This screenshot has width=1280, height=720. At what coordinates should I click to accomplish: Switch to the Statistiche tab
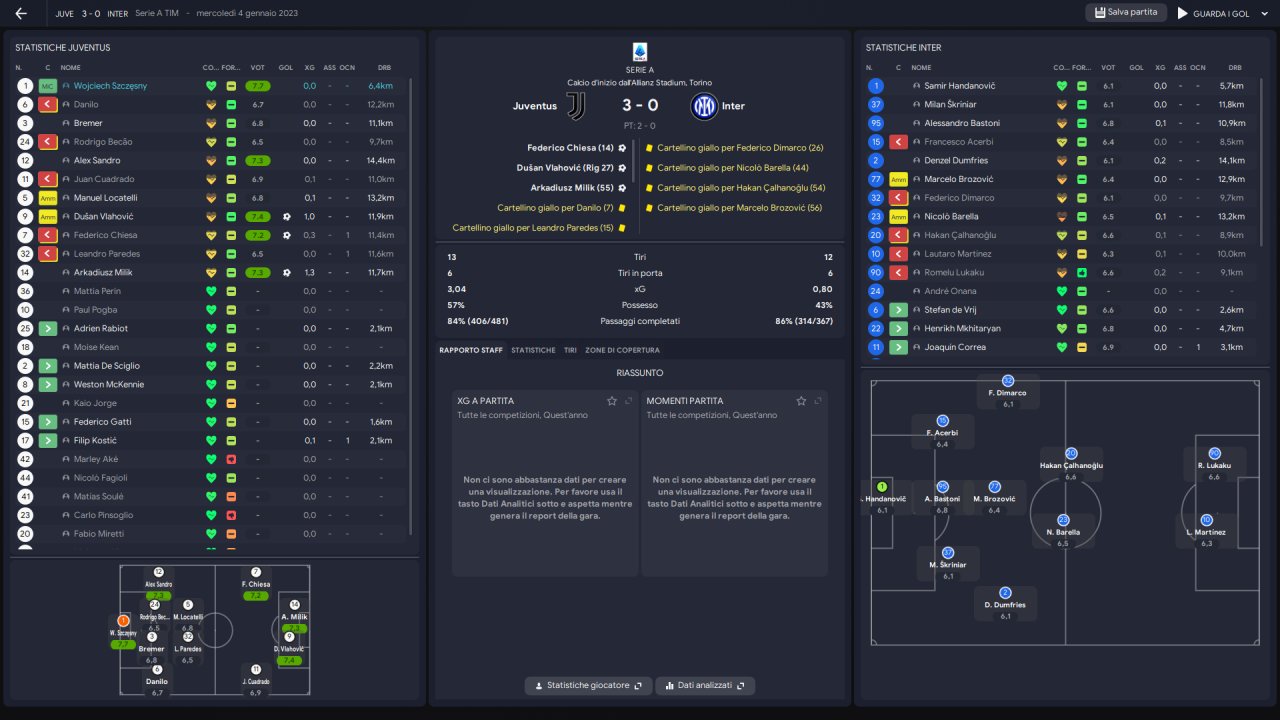pyautogui.click(x=533, y=350)
